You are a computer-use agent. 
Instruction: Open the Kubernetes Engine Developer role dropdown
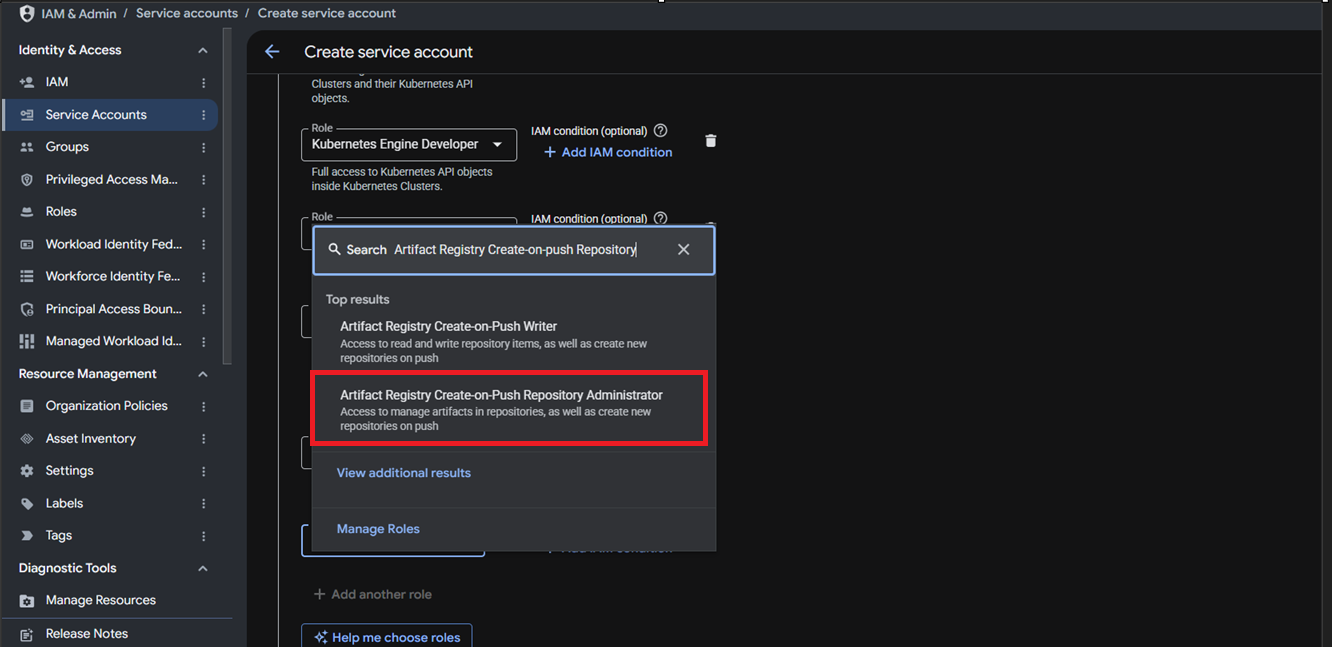409,144
